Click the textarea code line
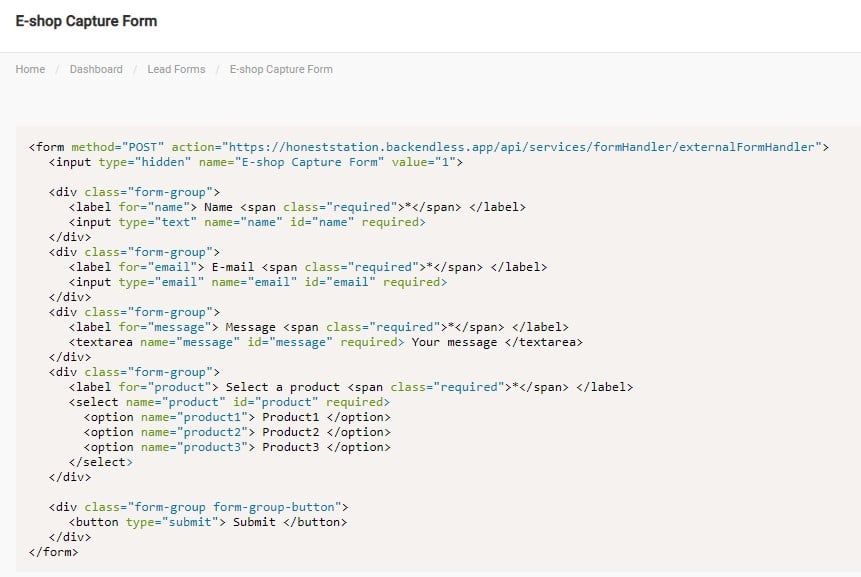Image resolution: width=861 pixels, height=577 pixels. [x=326, y=342]
